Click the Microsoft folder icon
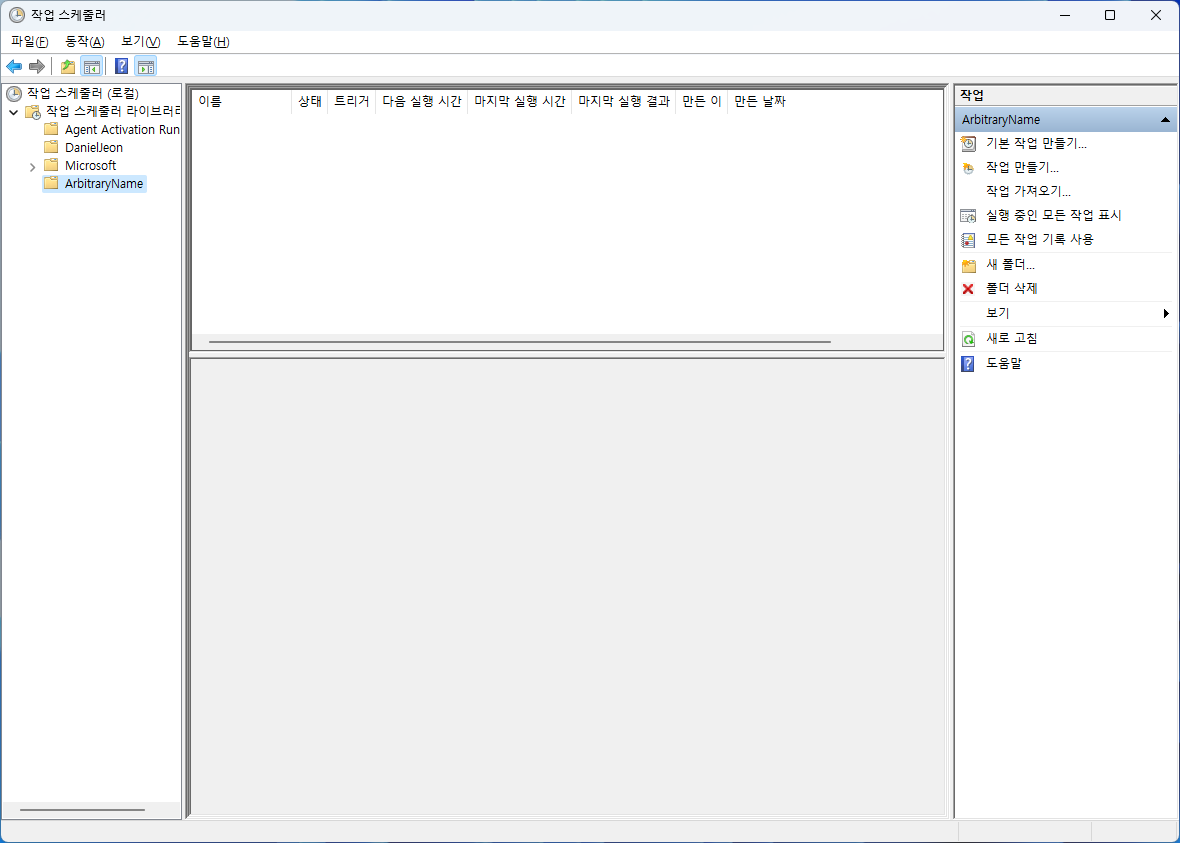Screen dimensions: 1180x843 tap(51, 165)
